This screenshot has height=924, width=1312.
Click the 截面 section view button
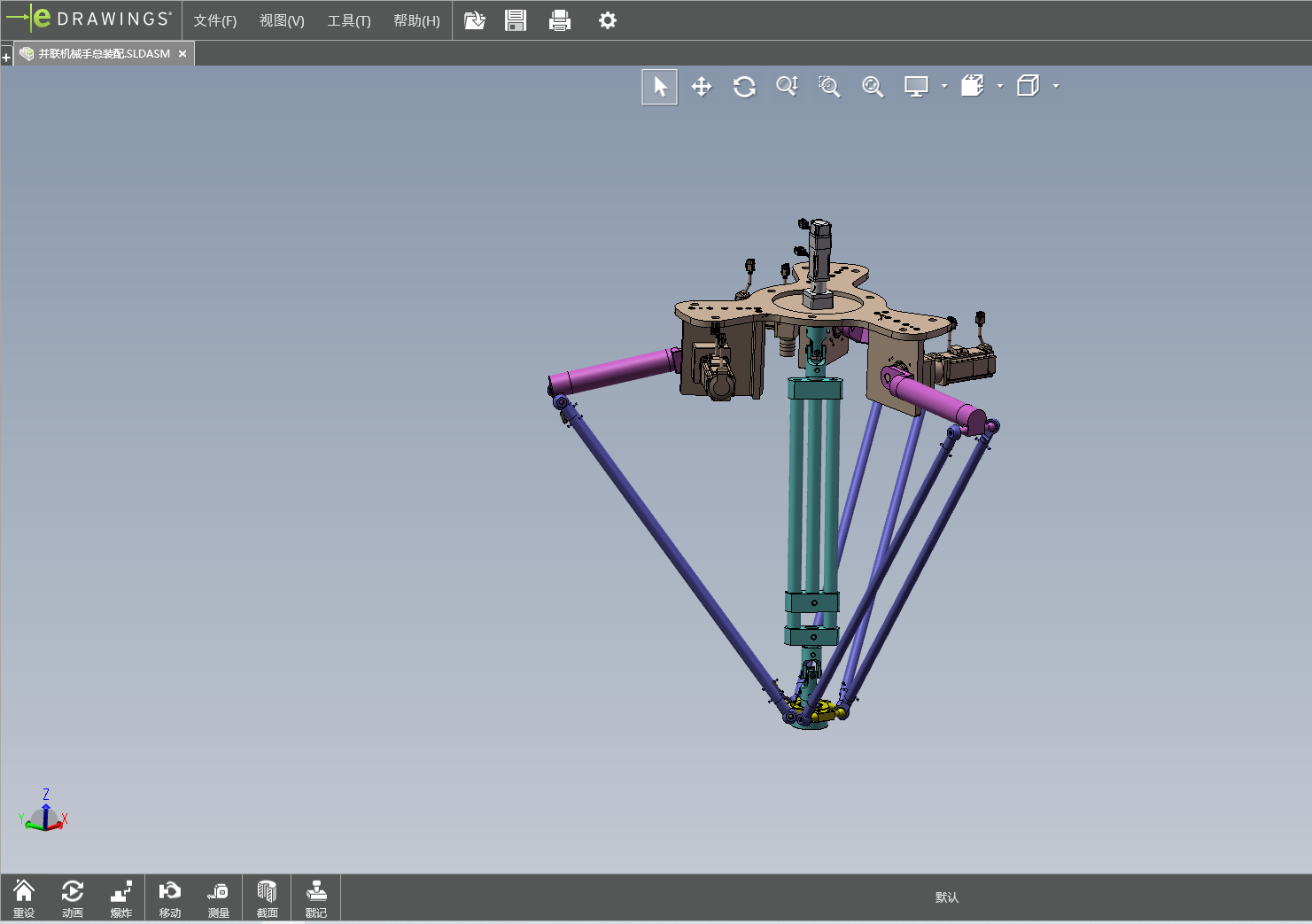click(x=268, y=898)
